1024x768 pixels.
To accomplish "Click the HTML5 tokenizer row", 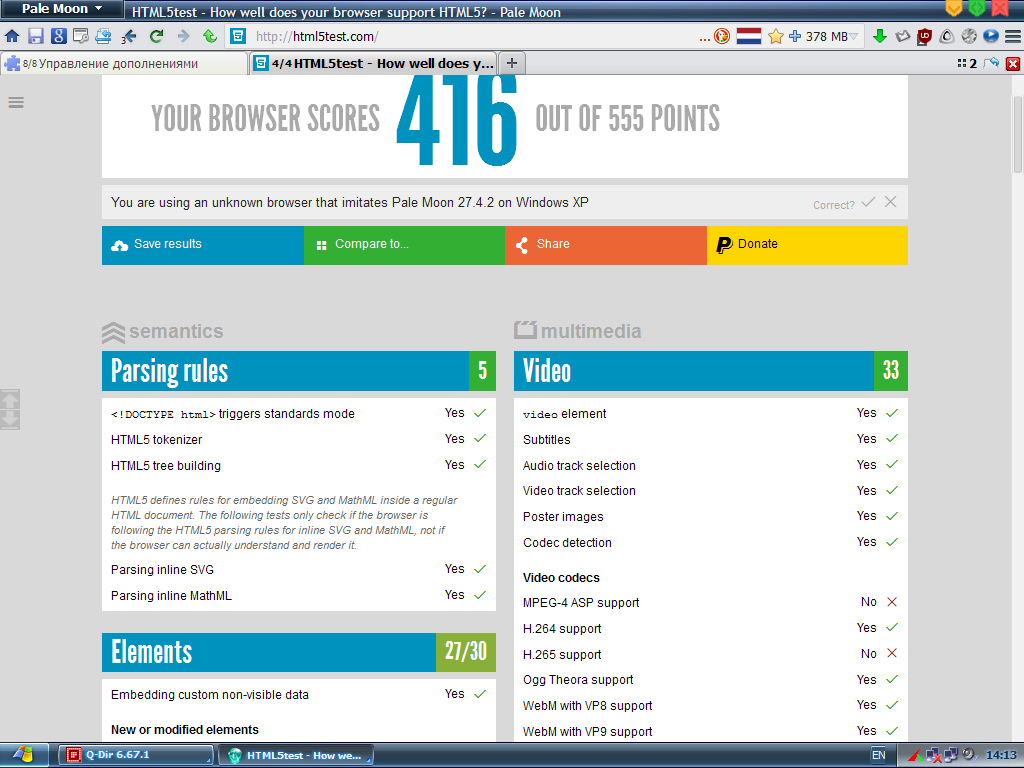I will coord(298,440).
